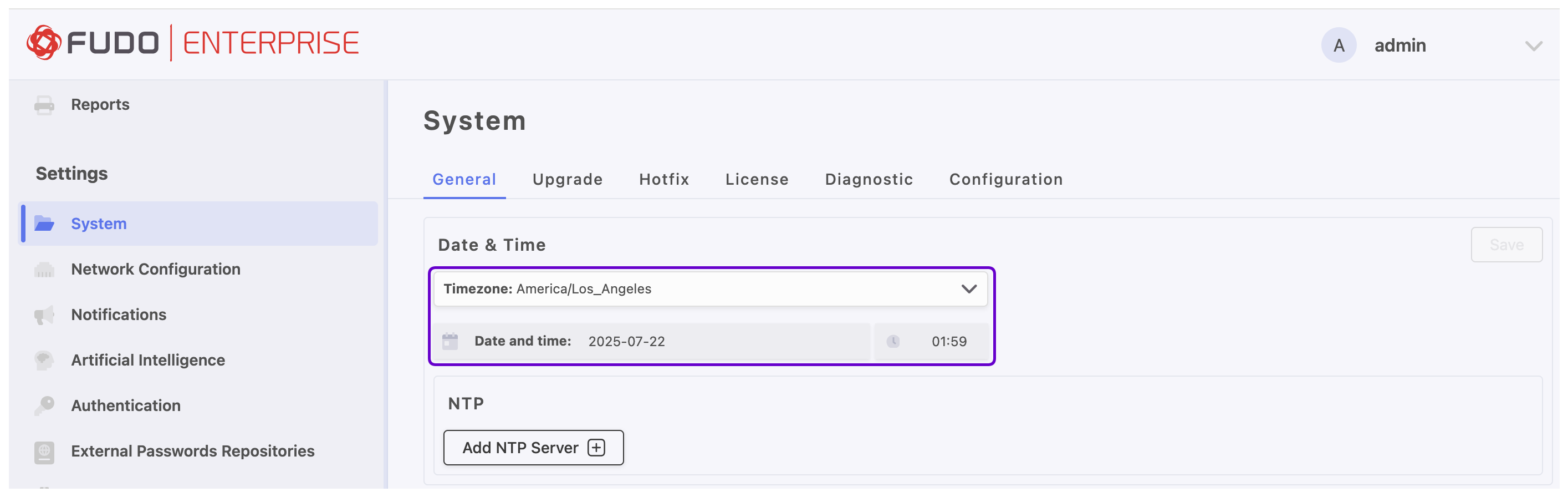Click the Artificial Intelligence head icon
This screenshot has height=502, width=1568.
tap(44, 360)
